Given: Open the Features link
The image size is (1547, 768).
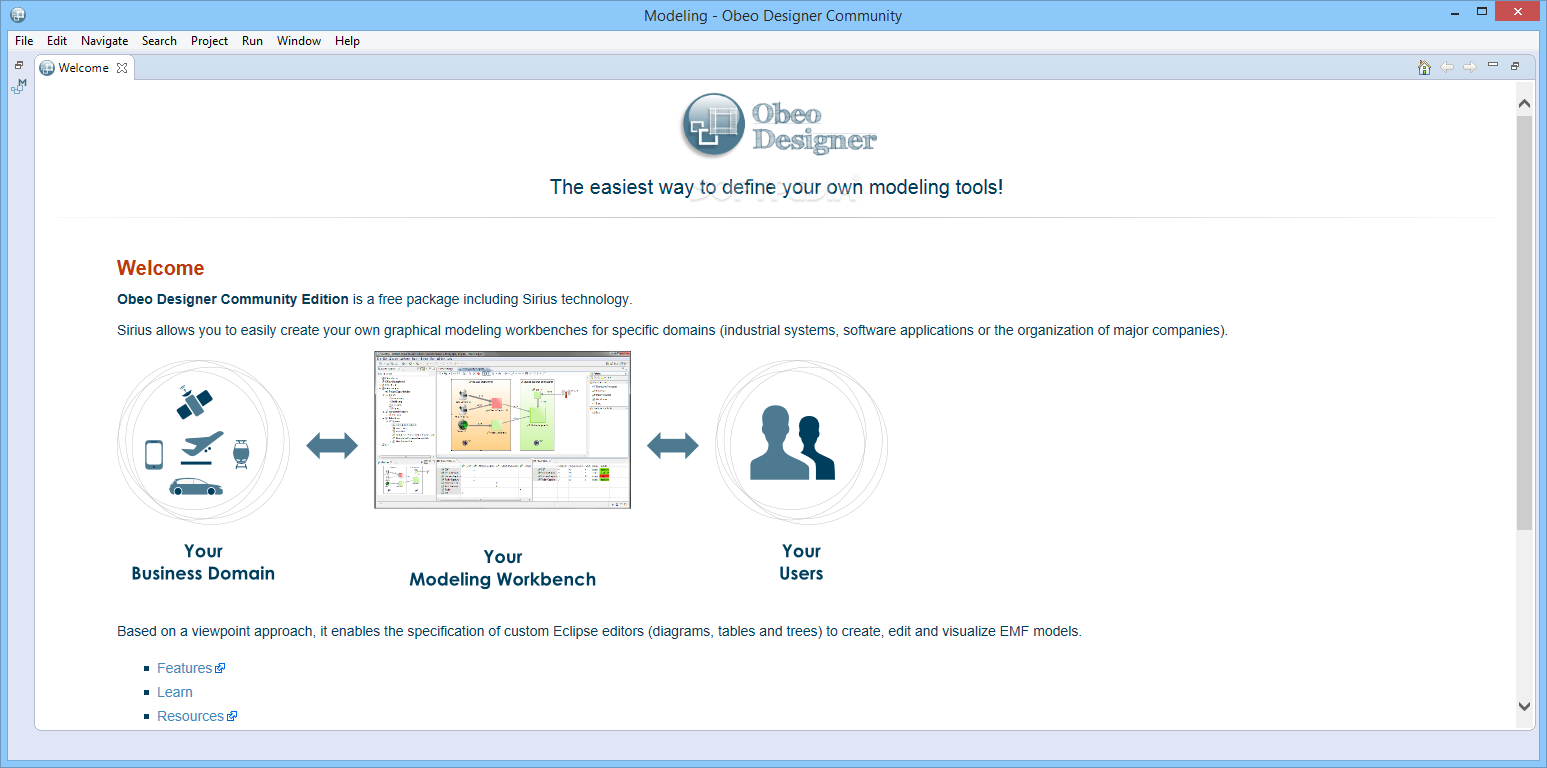Looking at the screenshot, I should tap(185, 668).
